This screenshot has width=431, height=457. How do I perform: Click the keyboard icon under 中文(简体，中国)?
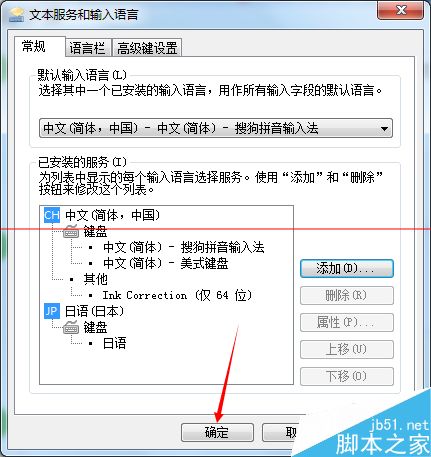(x=71, y=231)
